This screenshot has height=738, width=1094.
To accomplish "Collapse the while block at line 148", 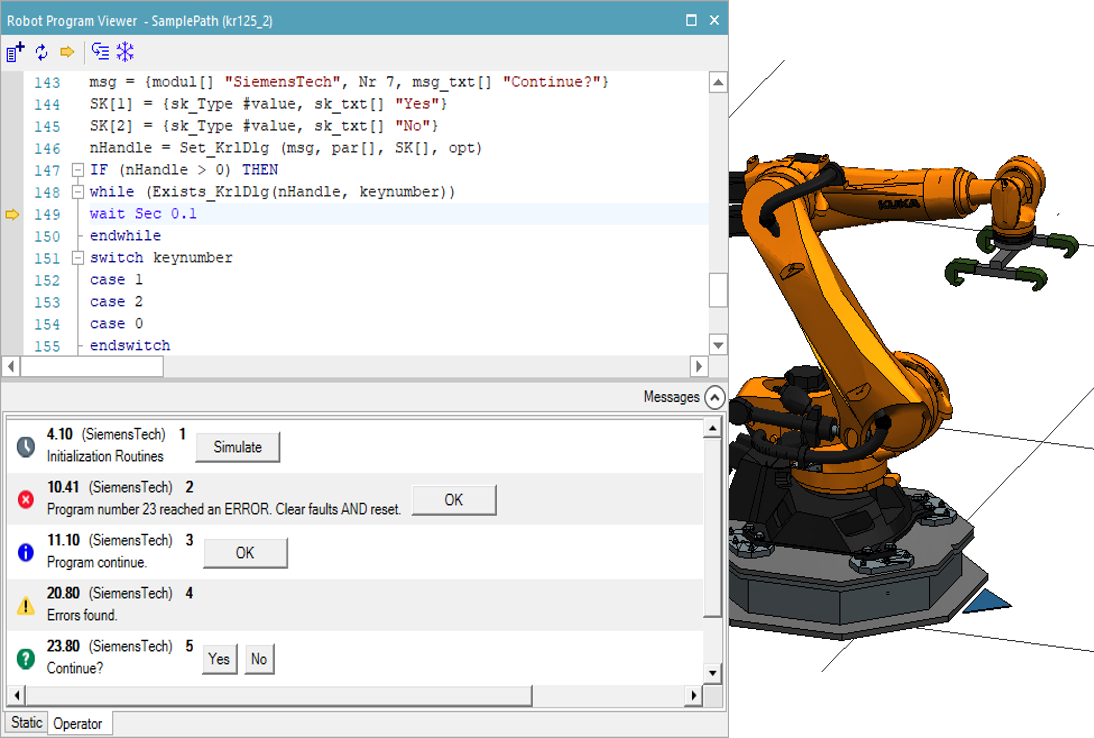I will point(78,192).
